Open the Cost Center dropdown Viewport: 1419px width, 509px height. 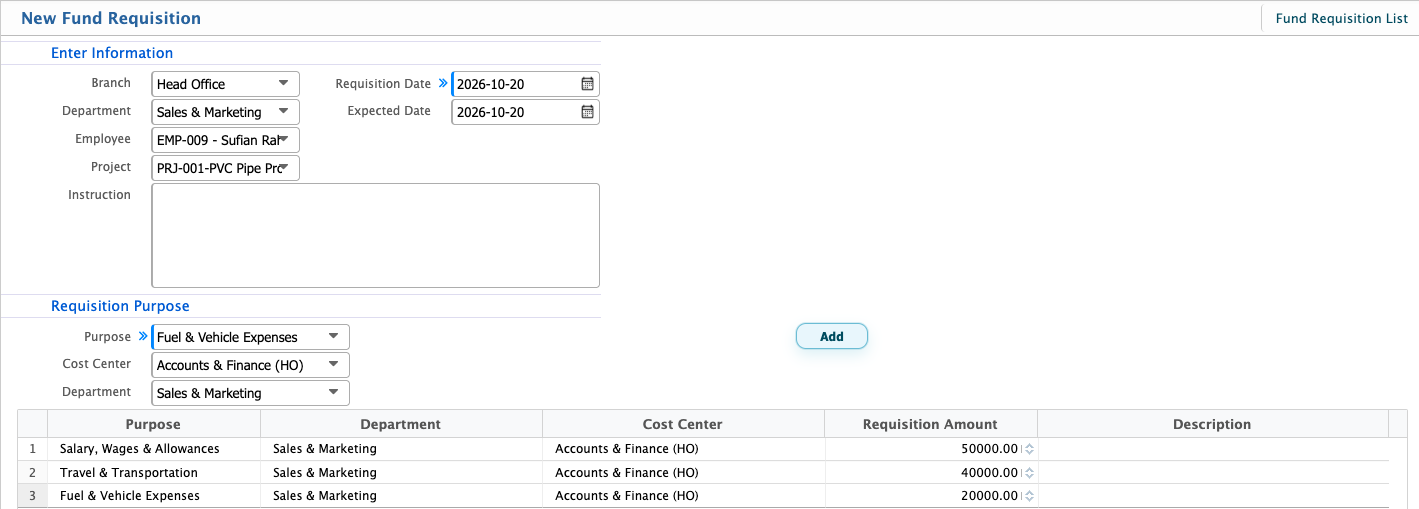[x=251, y=365]
